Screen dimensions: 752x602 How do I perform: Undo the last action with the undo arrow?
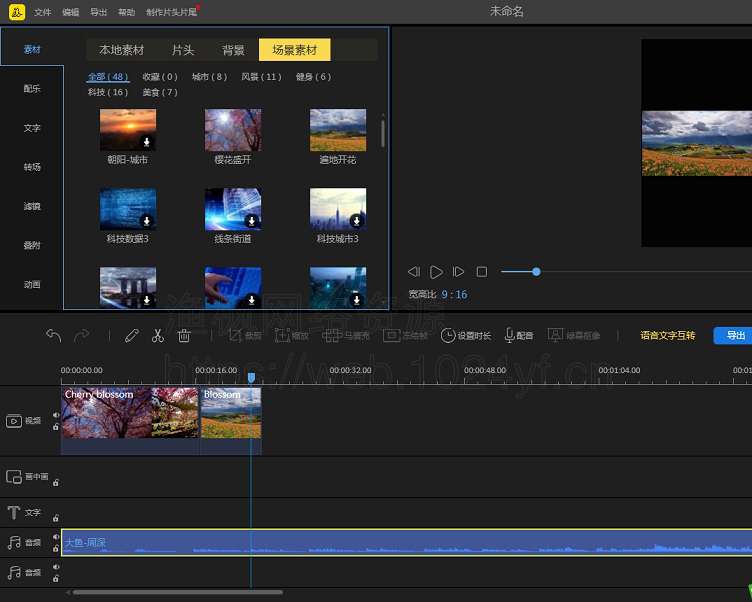pyautogui.click(x=54, y=336)
